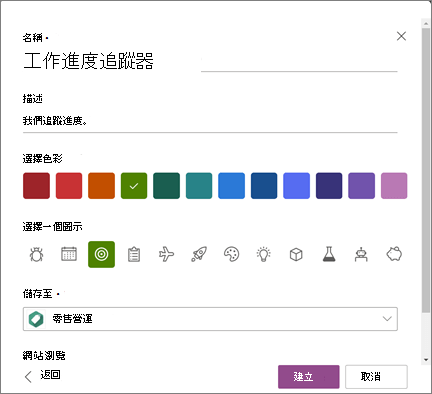Click the 選擇色彩 label
This screenshot has height=394, width=432.
tap(42, 159)
